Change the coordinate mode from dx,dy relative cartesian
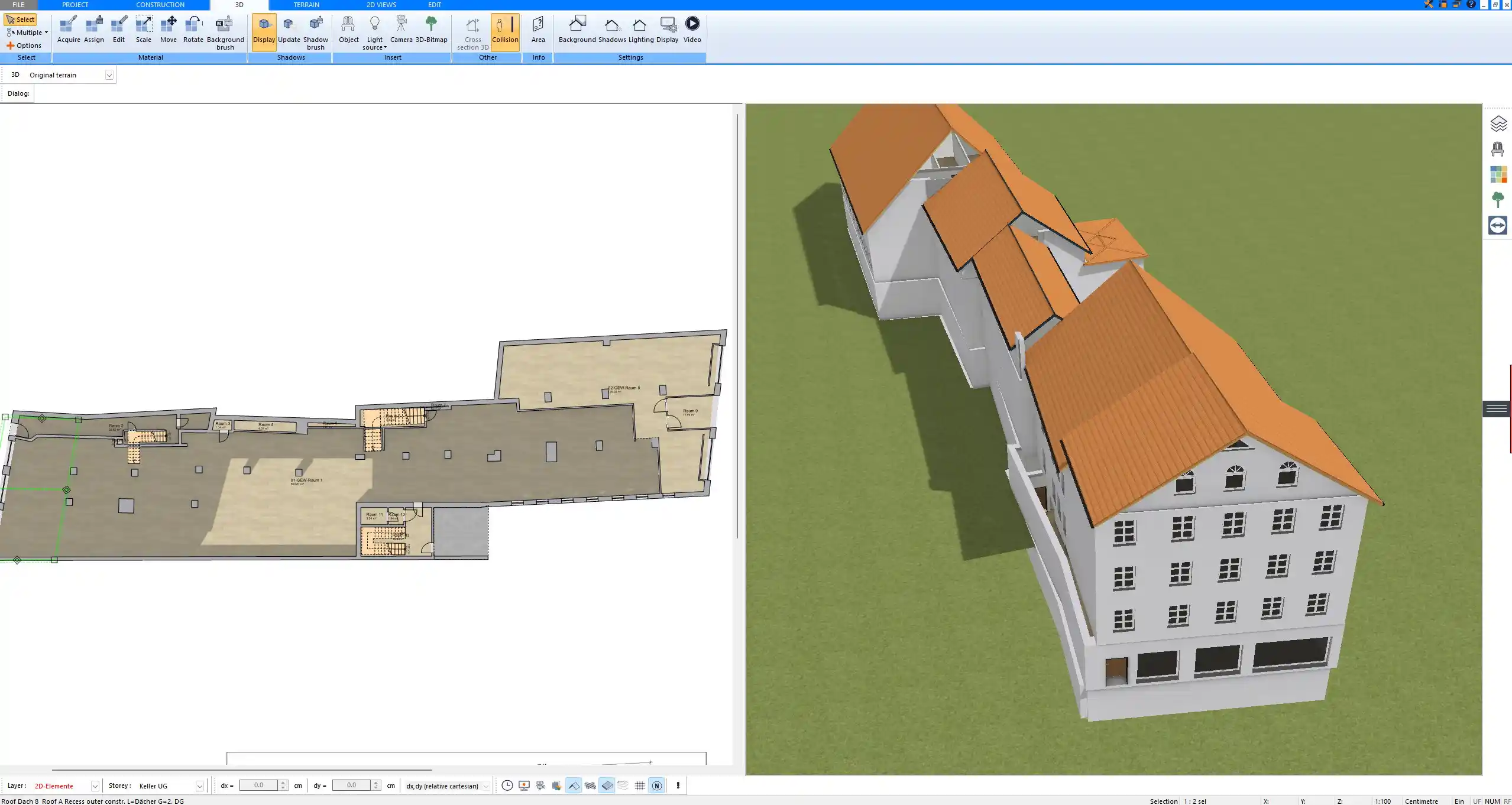This screenshot has width=1512, height=805. (484, 785)
